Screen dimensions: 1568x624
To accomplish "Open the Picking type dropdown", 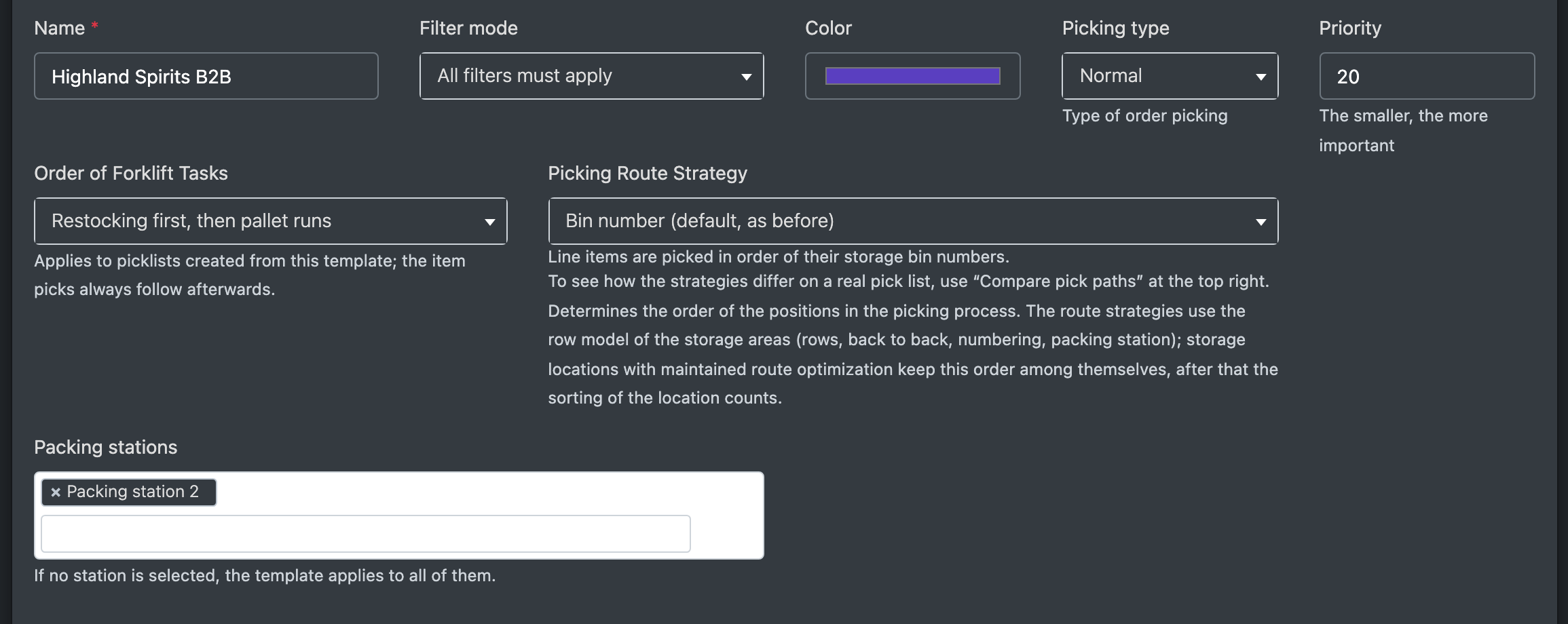I will [1170, 76].
